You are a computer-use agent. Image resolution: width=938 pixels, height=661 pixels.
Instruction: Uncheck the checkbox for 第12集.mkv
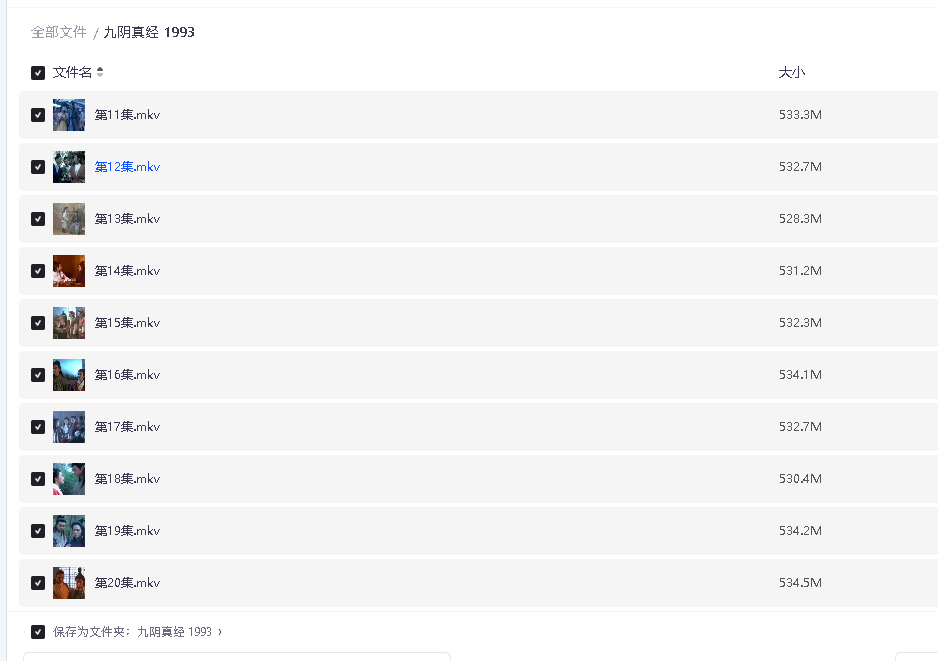coord(38,167)
